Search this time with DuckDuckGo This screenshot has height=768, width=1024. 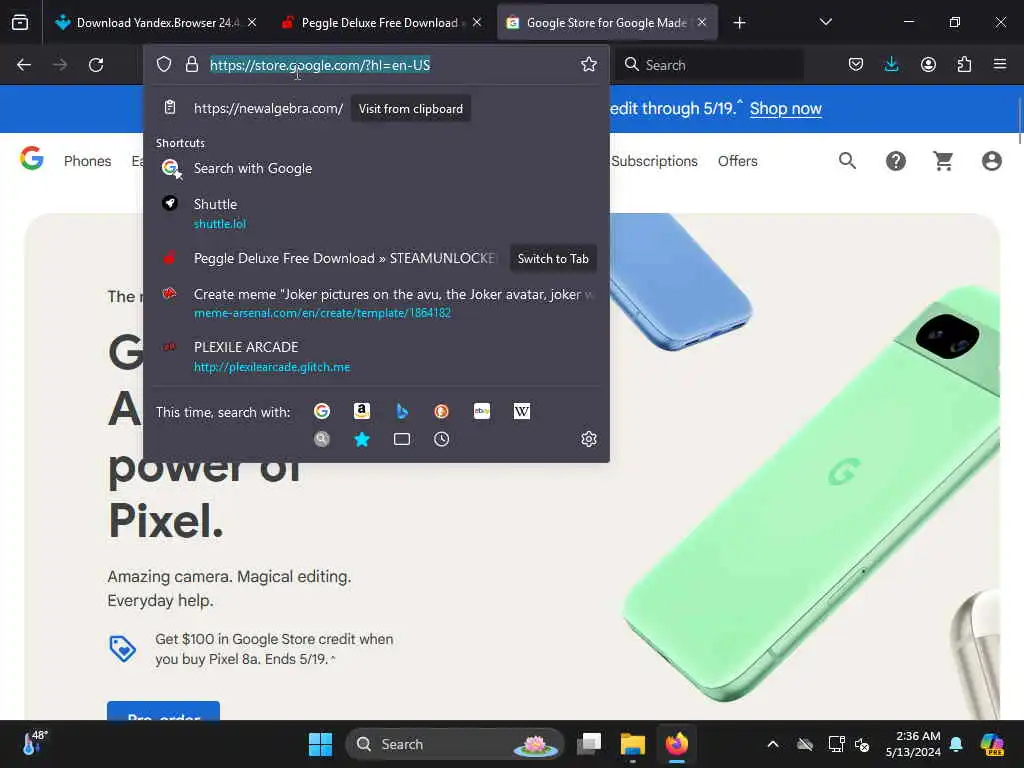click(441, 411)
